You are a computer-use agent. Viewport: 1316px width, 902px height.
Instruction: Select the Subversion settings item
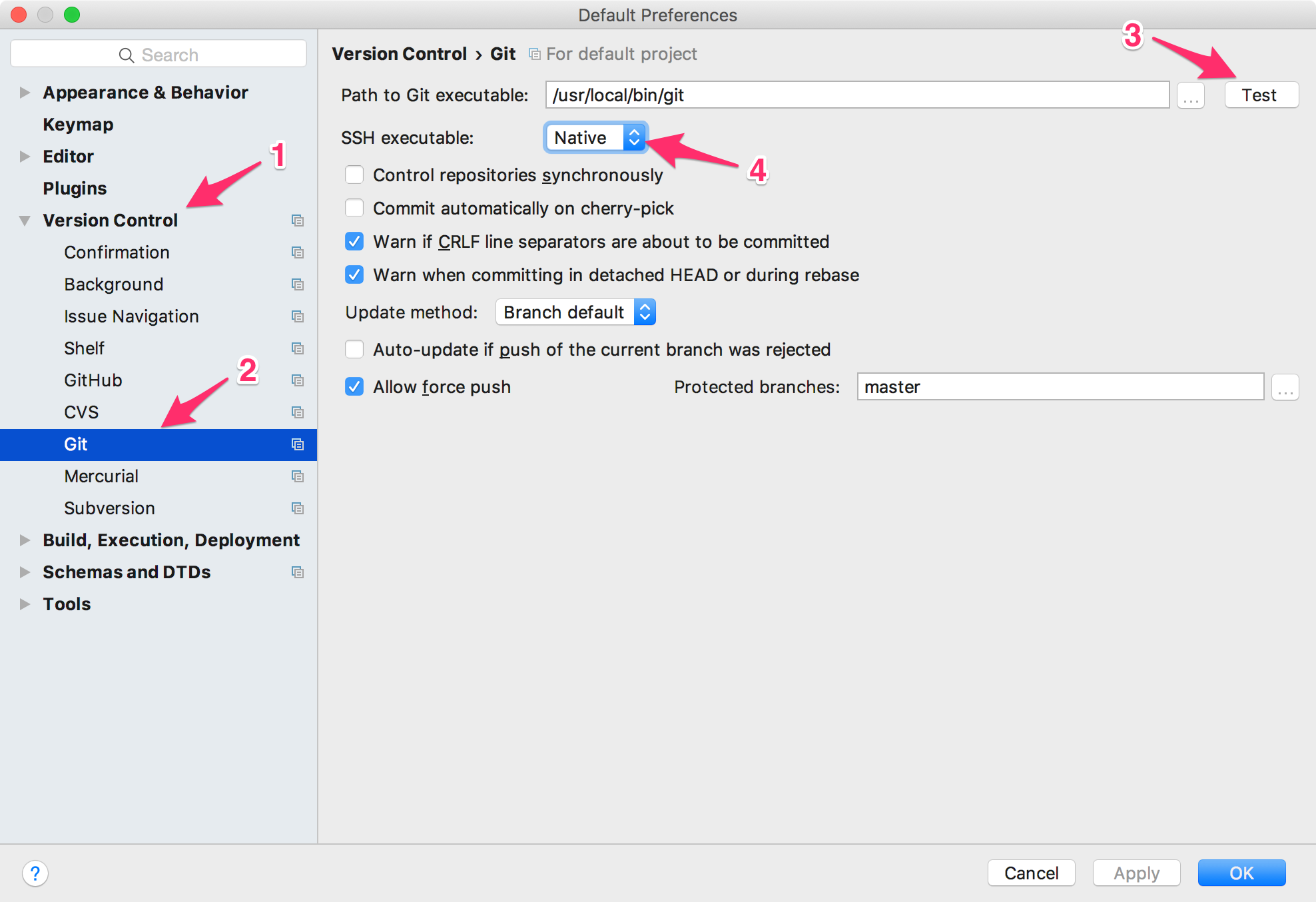tap(109, 508)
